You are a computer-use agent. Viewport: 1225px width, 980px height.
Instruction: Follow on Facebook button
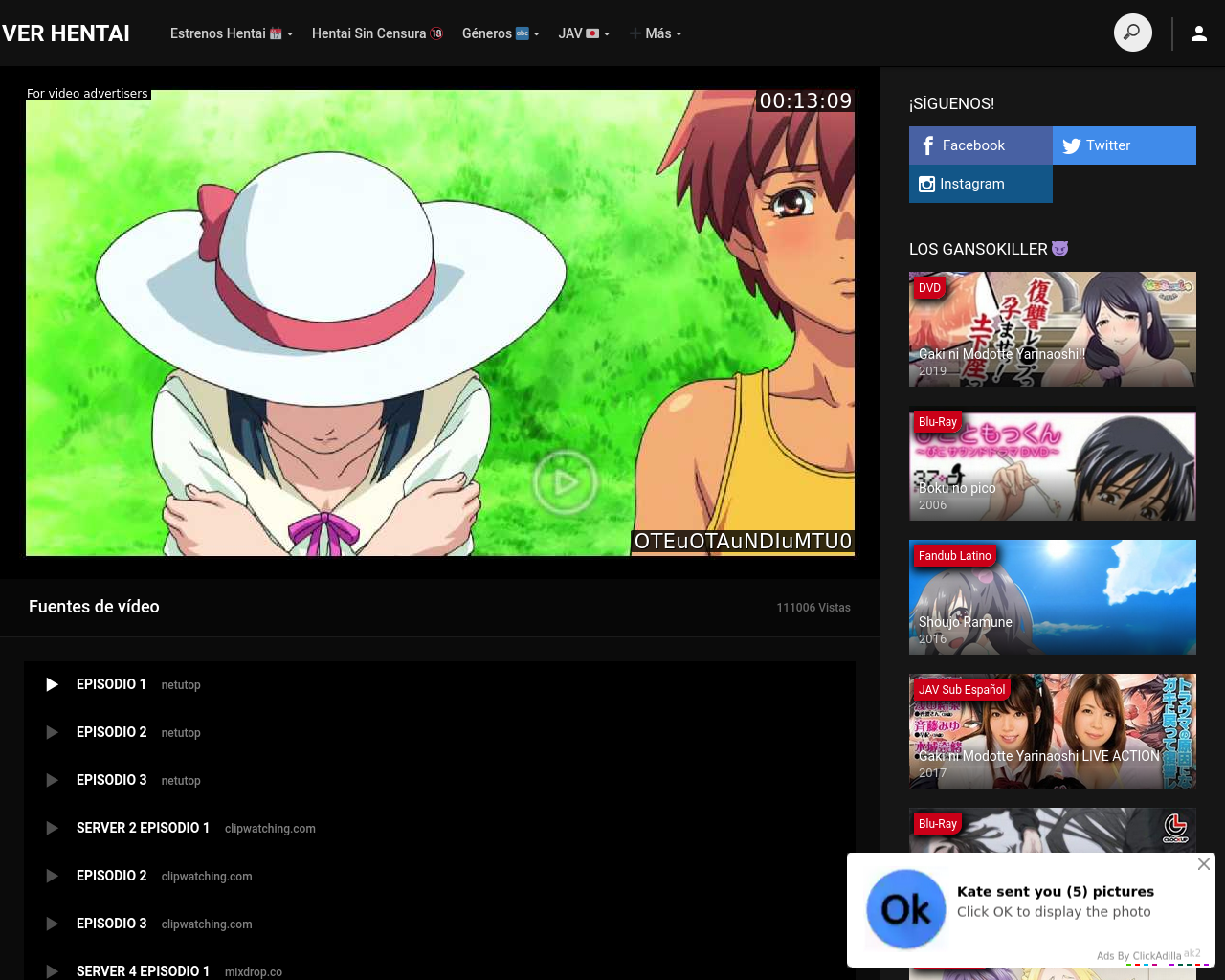[981, 145]
